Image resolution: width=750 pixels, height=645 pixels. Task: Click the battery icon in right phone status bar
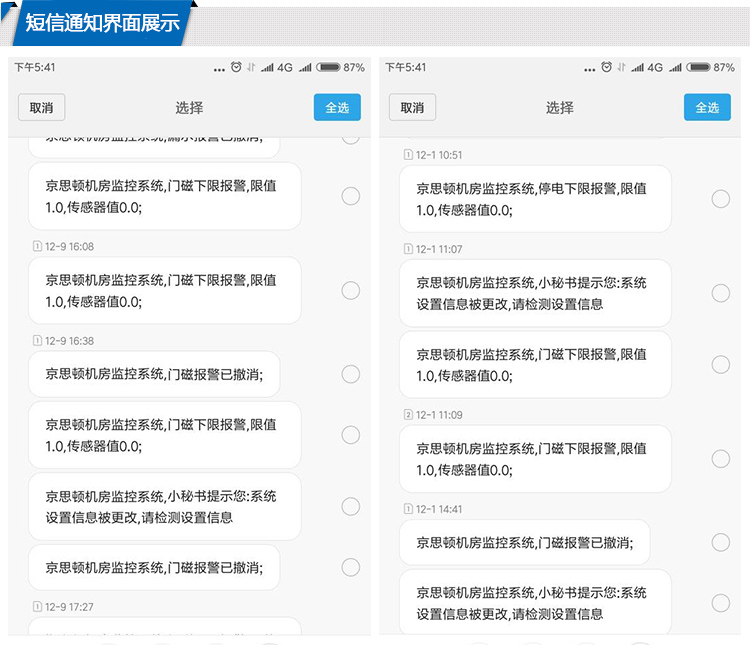pos(698,68)
